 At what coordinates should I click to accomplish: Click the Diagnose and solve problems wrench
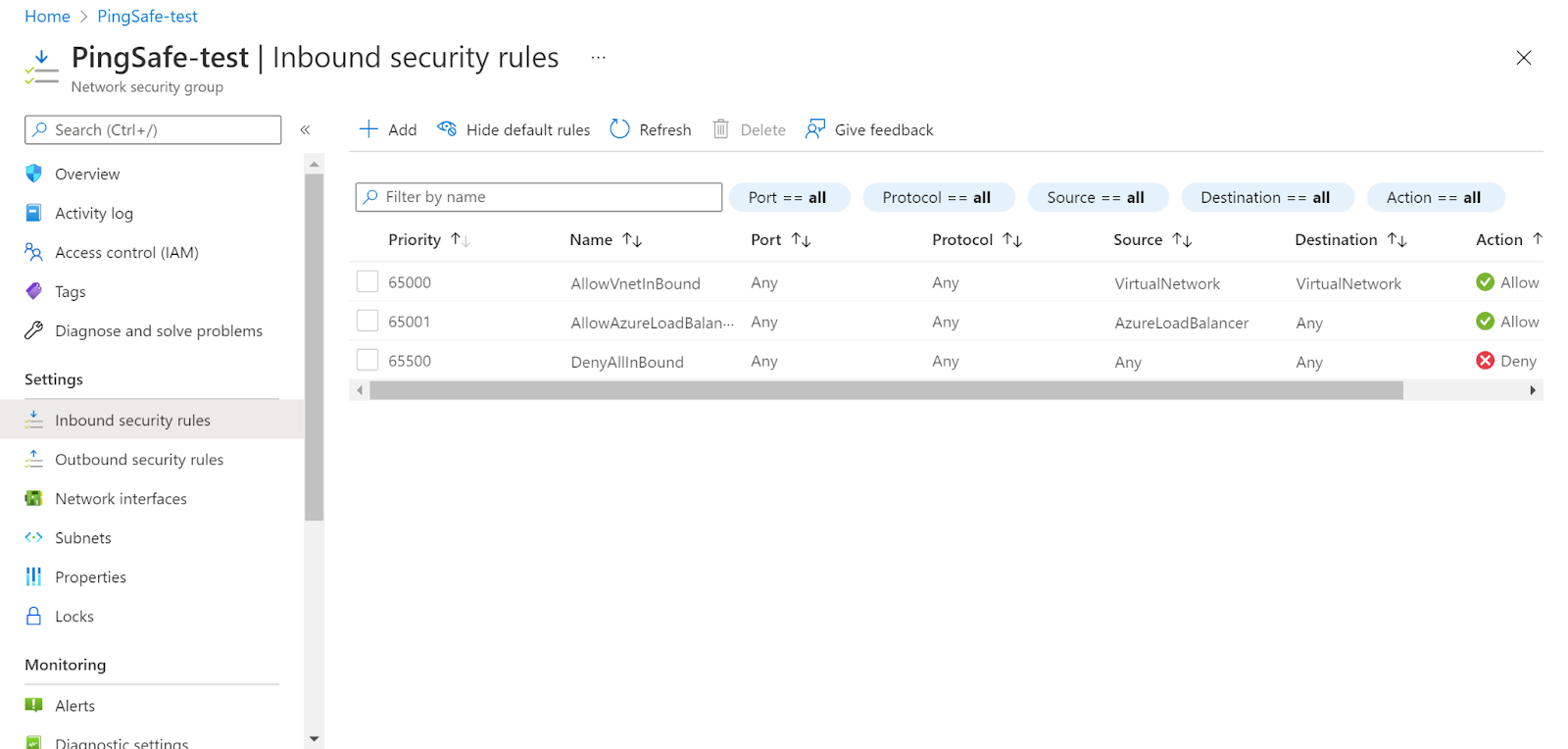[x=34, y=330]
